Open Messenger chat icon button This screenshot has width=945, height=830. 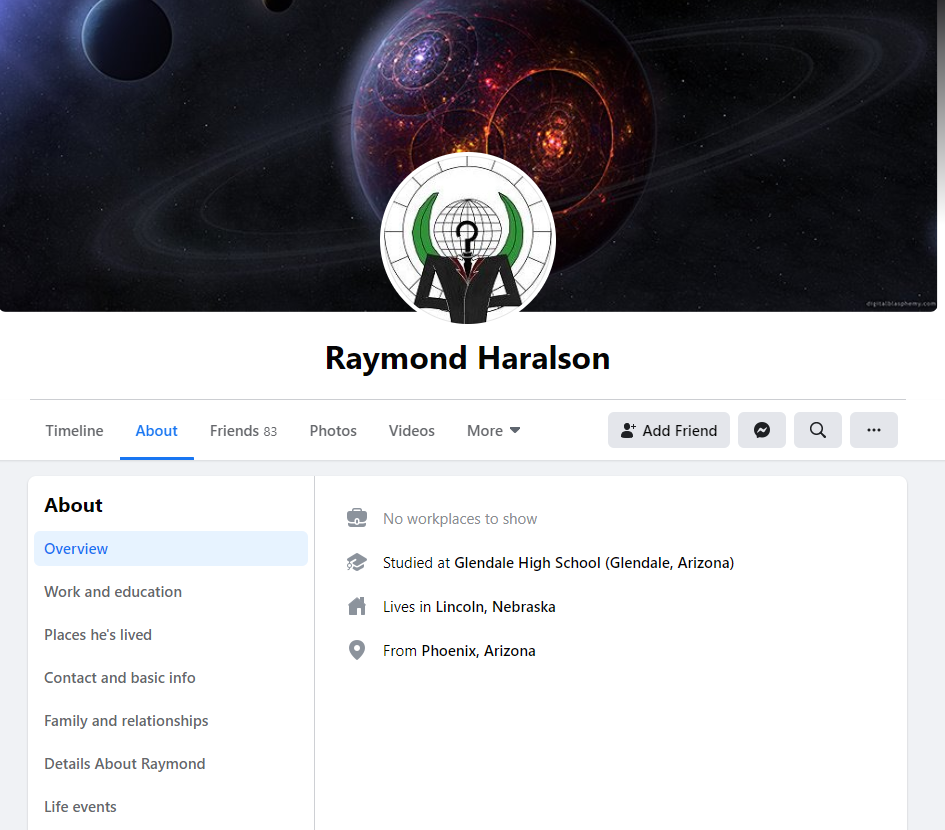click(x=761, y=430)
